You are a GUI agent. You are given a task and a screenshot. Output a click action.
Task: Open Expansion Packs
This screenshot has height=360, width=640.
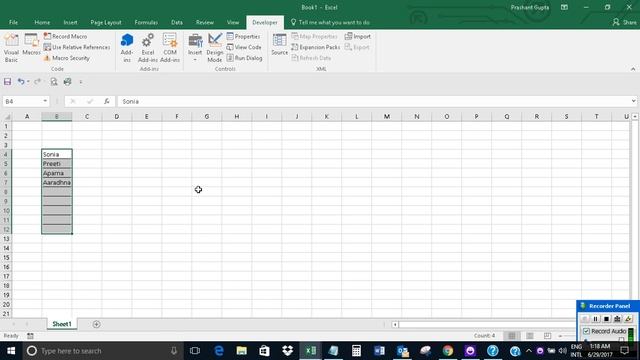(316, 47)
